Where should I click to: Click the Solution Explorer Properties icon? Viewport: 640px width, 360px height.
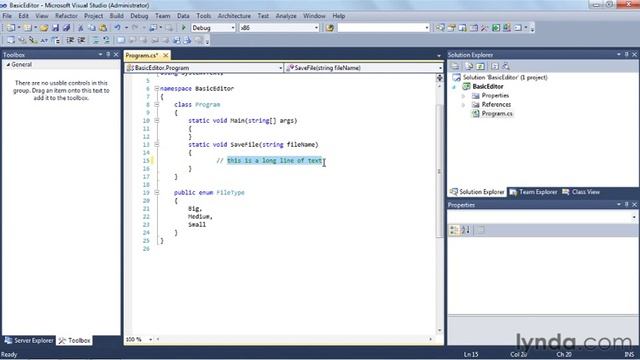click(x=455, y=66)
